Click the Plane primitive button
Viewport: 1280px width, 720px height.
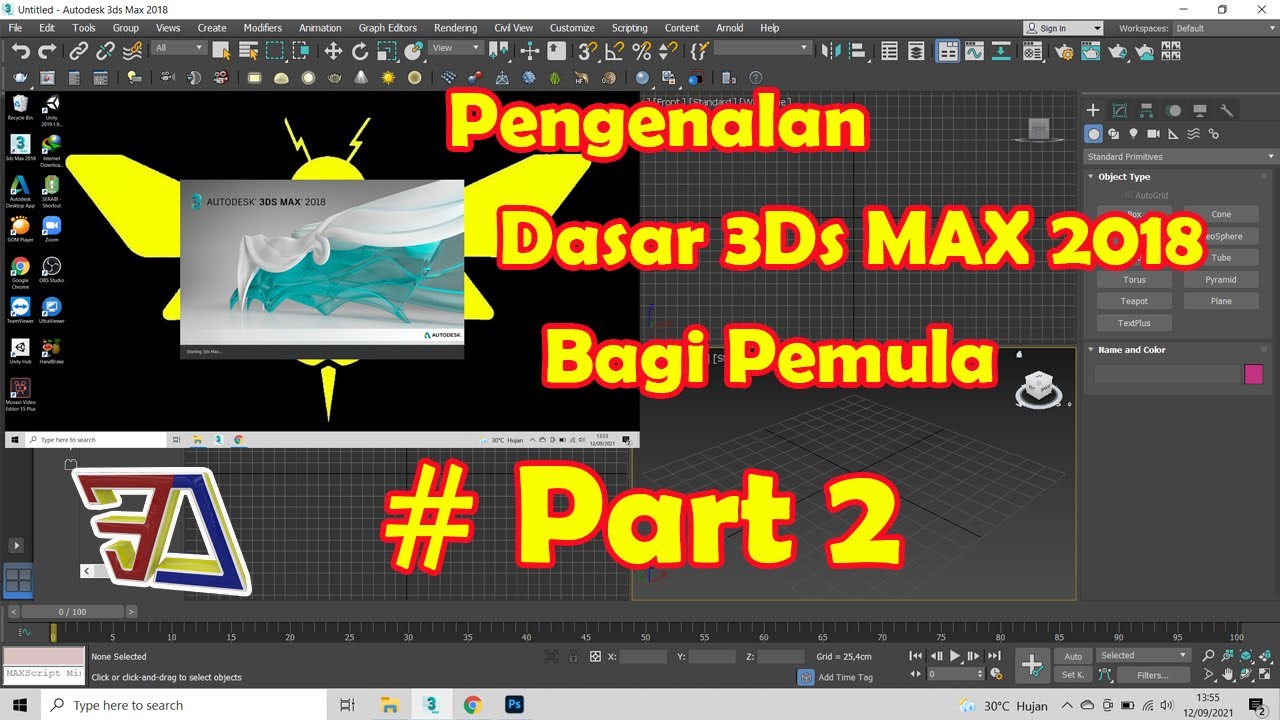coord(1221,301)
